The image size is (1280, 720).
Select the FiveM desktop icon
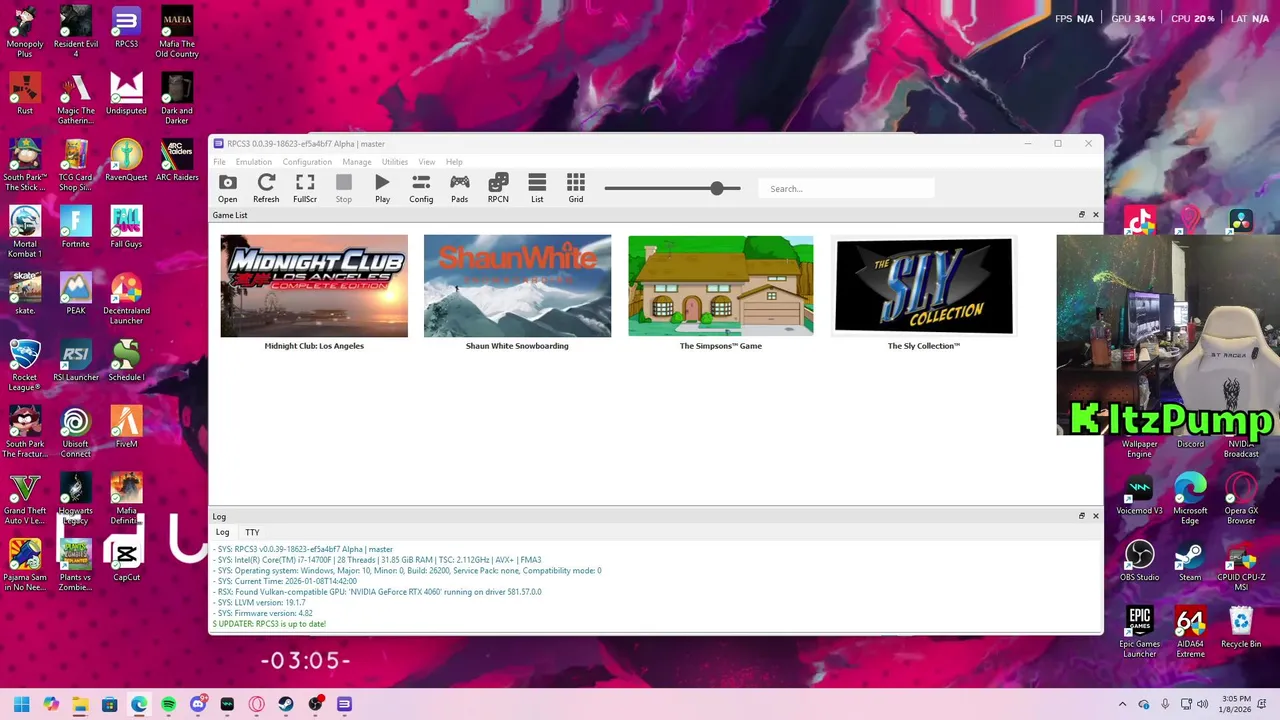point(126,427)
